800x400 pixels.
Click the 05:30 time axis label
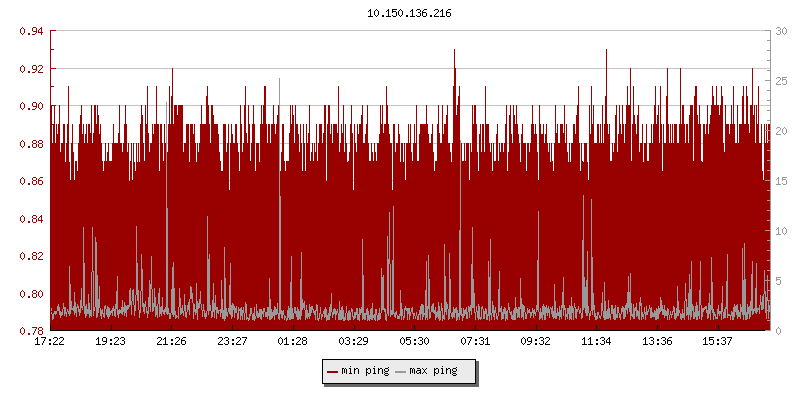coord(414,341)
